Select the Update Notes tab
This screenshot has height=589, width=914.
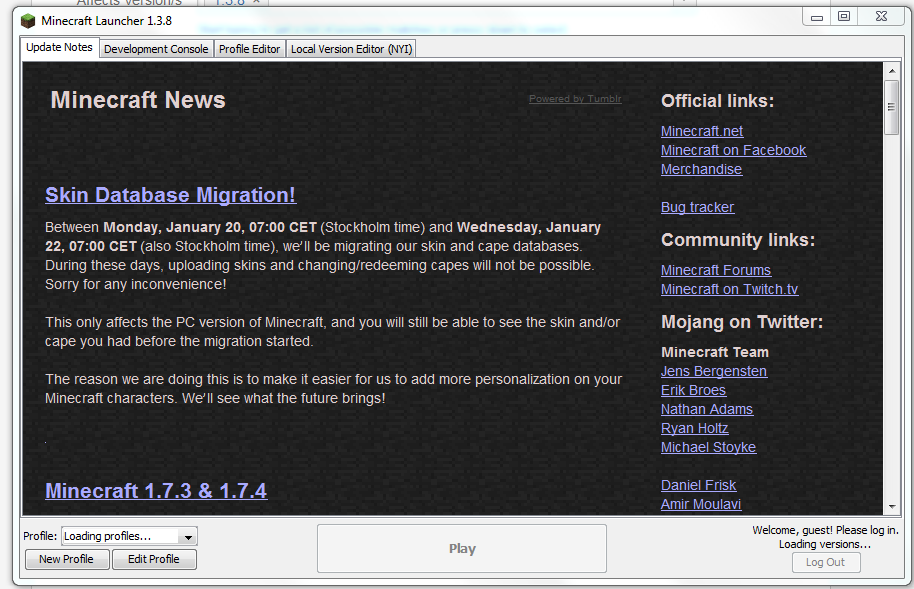click(60, 48)
